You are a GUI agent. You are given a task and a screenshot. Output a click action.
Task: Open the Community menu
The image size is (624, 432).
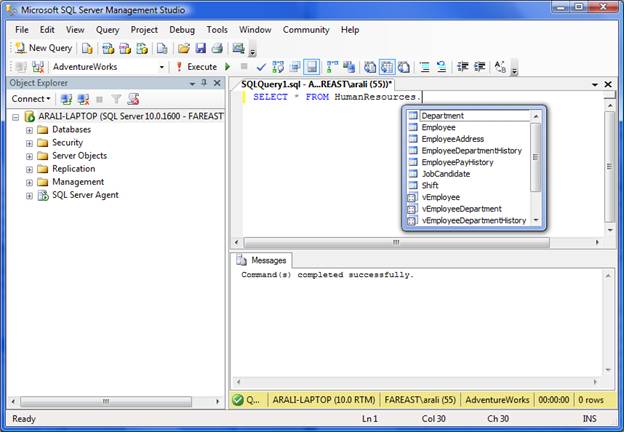pyautogui.click(x=306, y=30)
